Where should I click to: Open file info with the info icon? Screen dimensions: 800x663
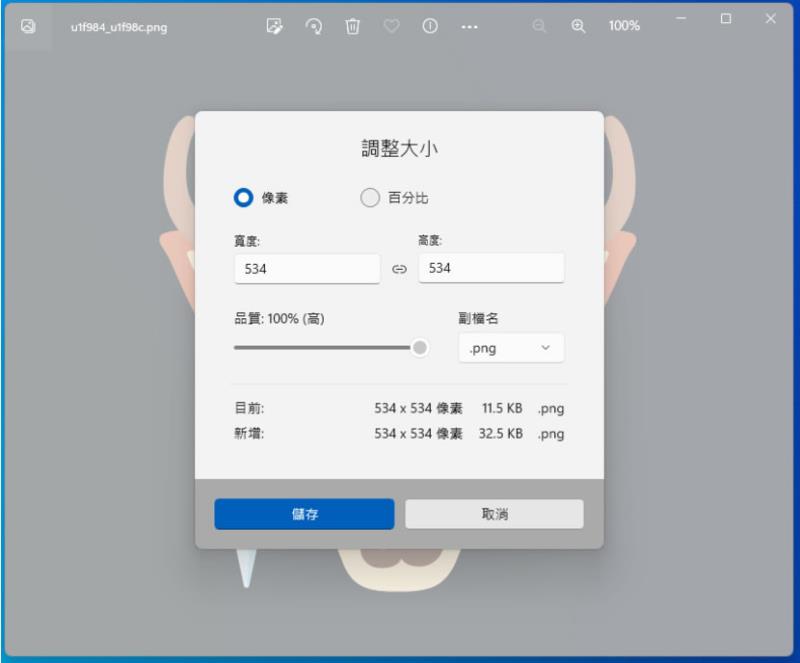[430, 26]
